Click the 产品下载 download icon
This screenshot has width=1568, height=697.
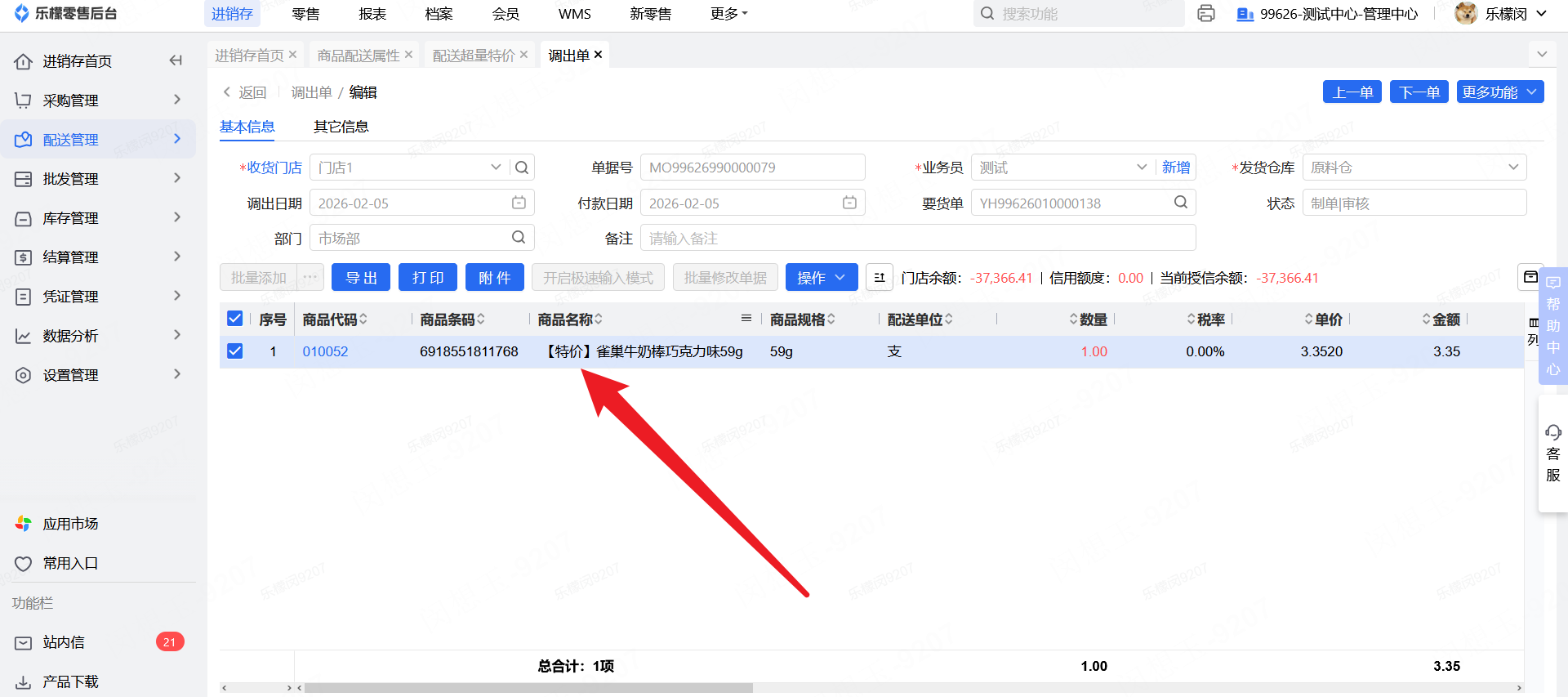tap(23, 681)
